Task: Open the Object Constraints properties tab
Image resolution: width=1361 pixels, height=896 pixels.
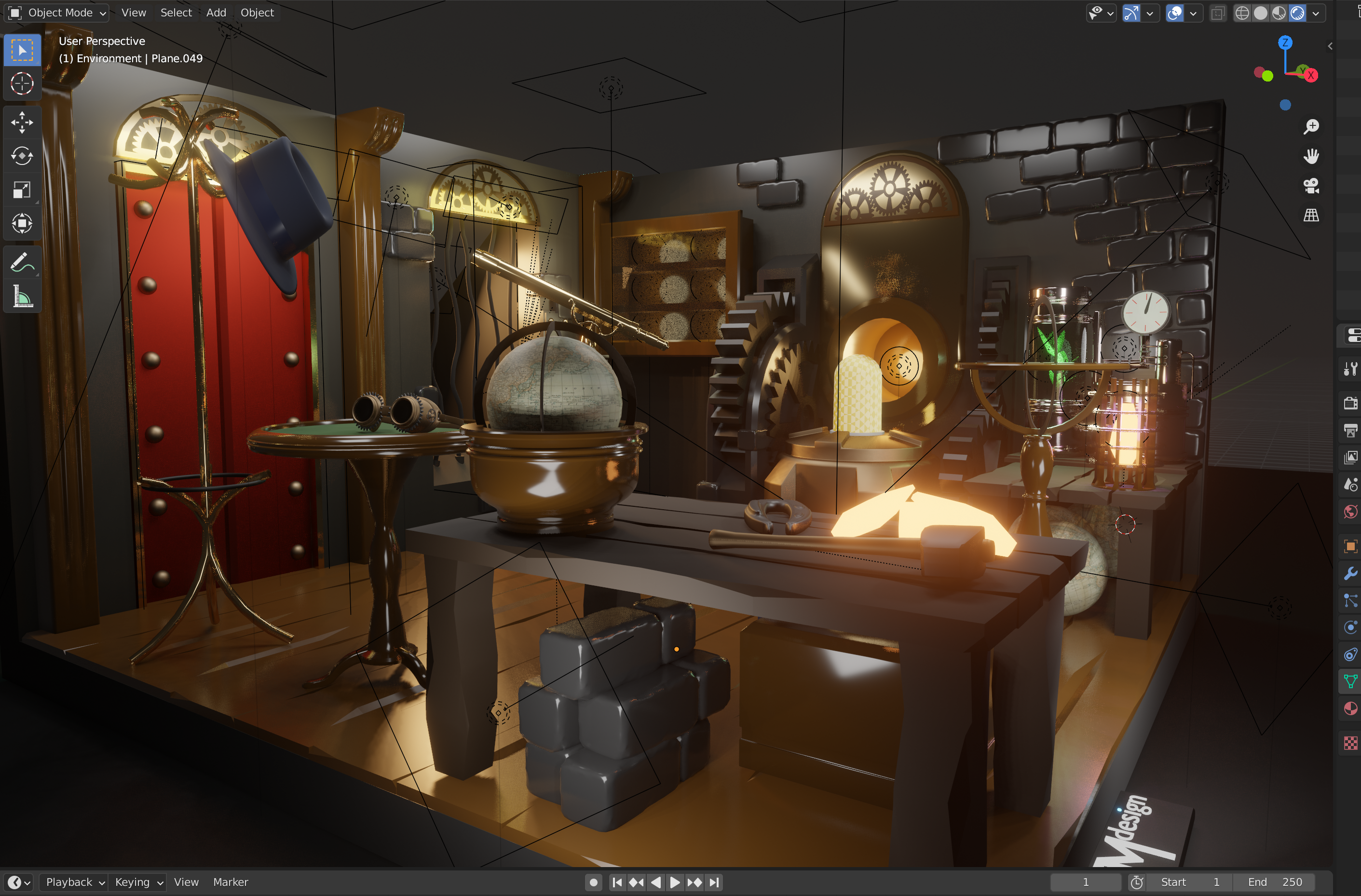Action: point(1350,655)
